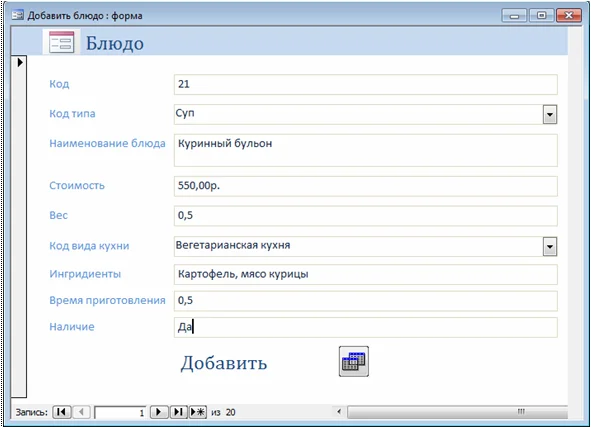
Task: Click the Наличие field containing Да
Action: click(366, 327)
